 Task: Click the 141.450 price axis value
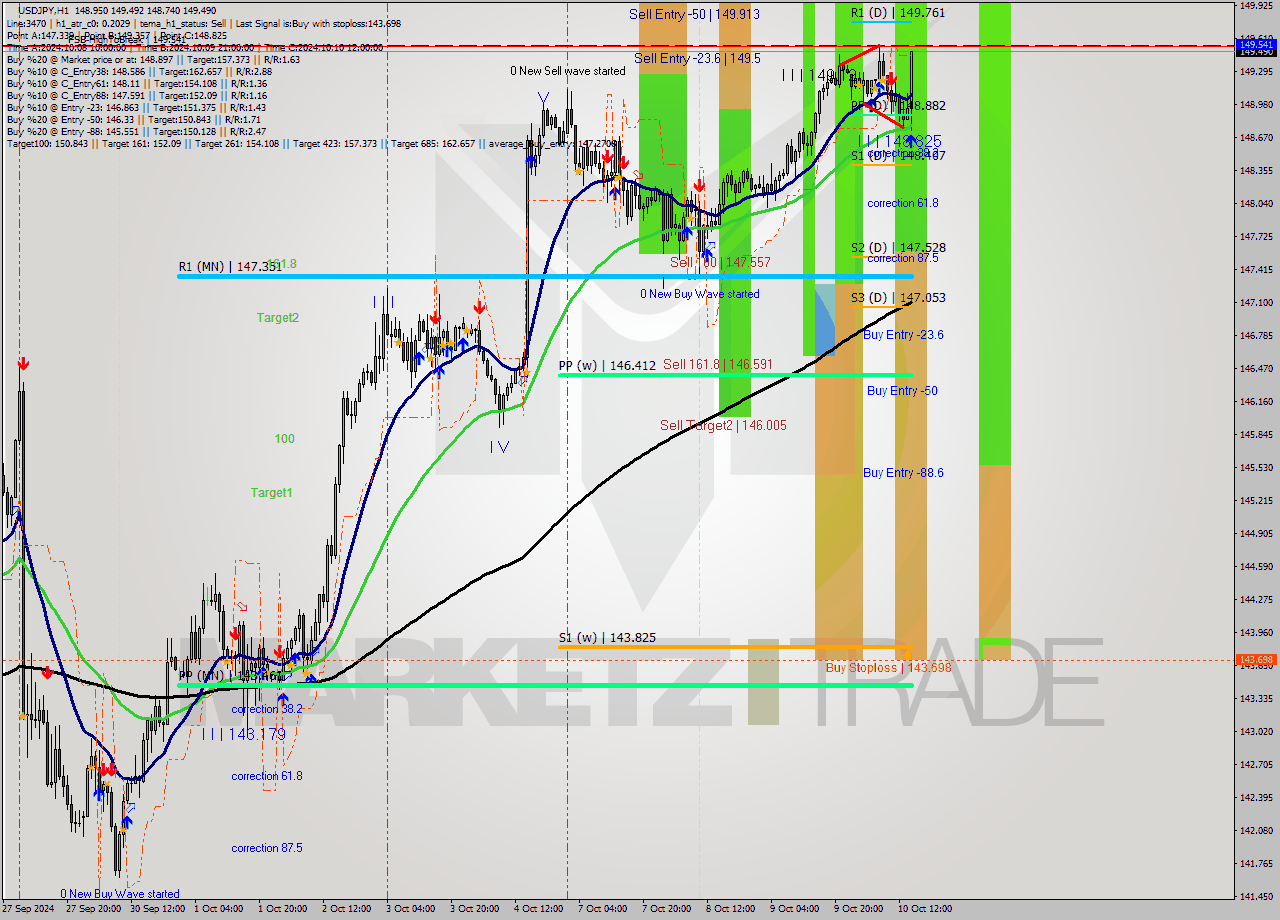[1256, 897]
